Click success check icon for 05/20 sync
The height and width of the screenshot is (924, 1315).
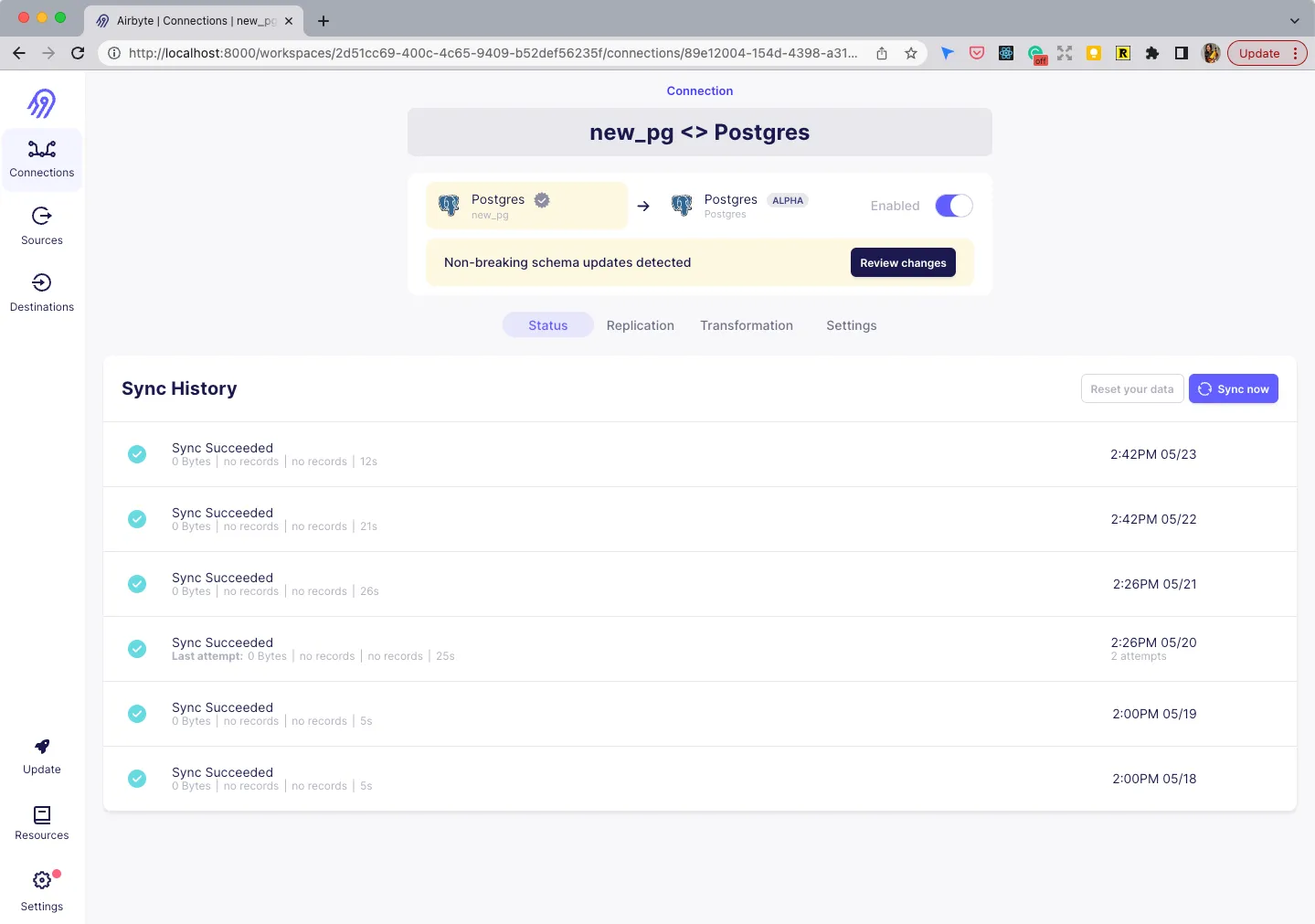click(137, 649)
